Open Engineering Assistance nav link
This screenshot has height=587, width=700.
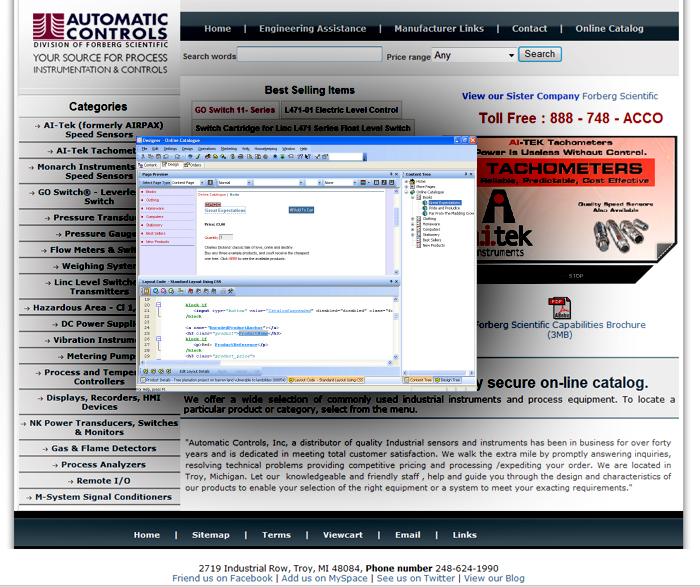312,29
